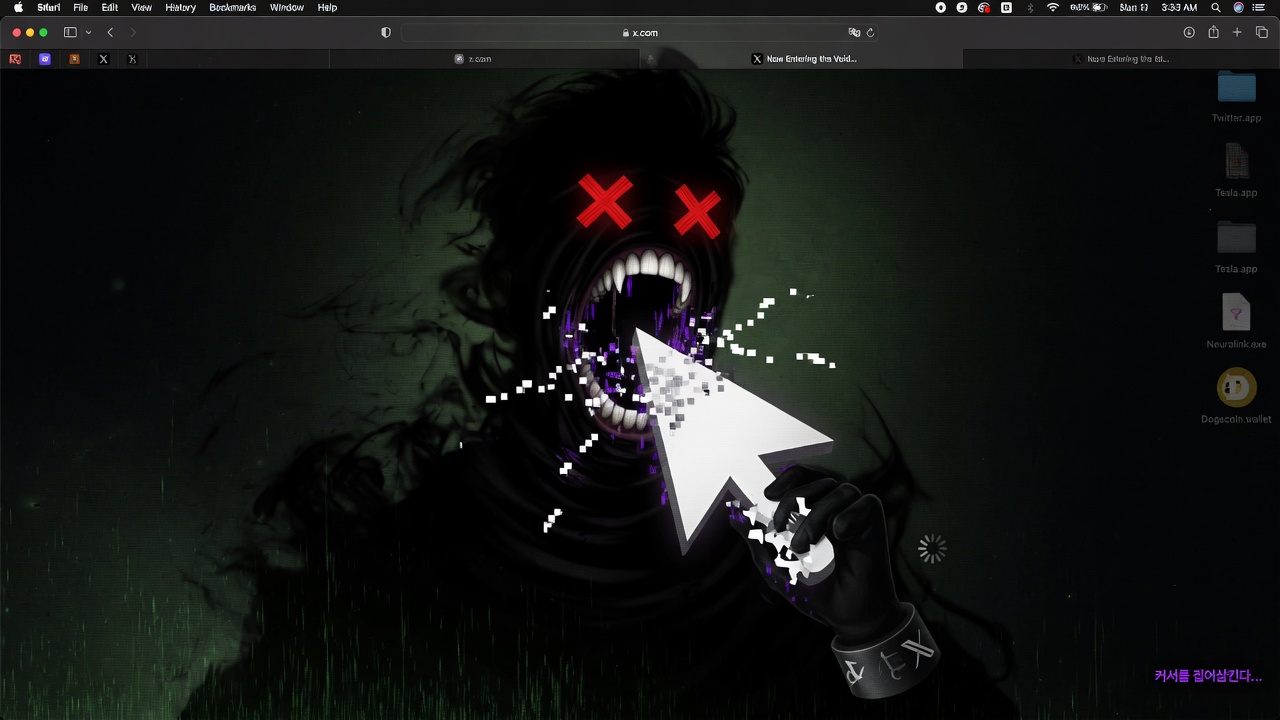
Task: Show the tab overview
Action: pos(1261,32)
